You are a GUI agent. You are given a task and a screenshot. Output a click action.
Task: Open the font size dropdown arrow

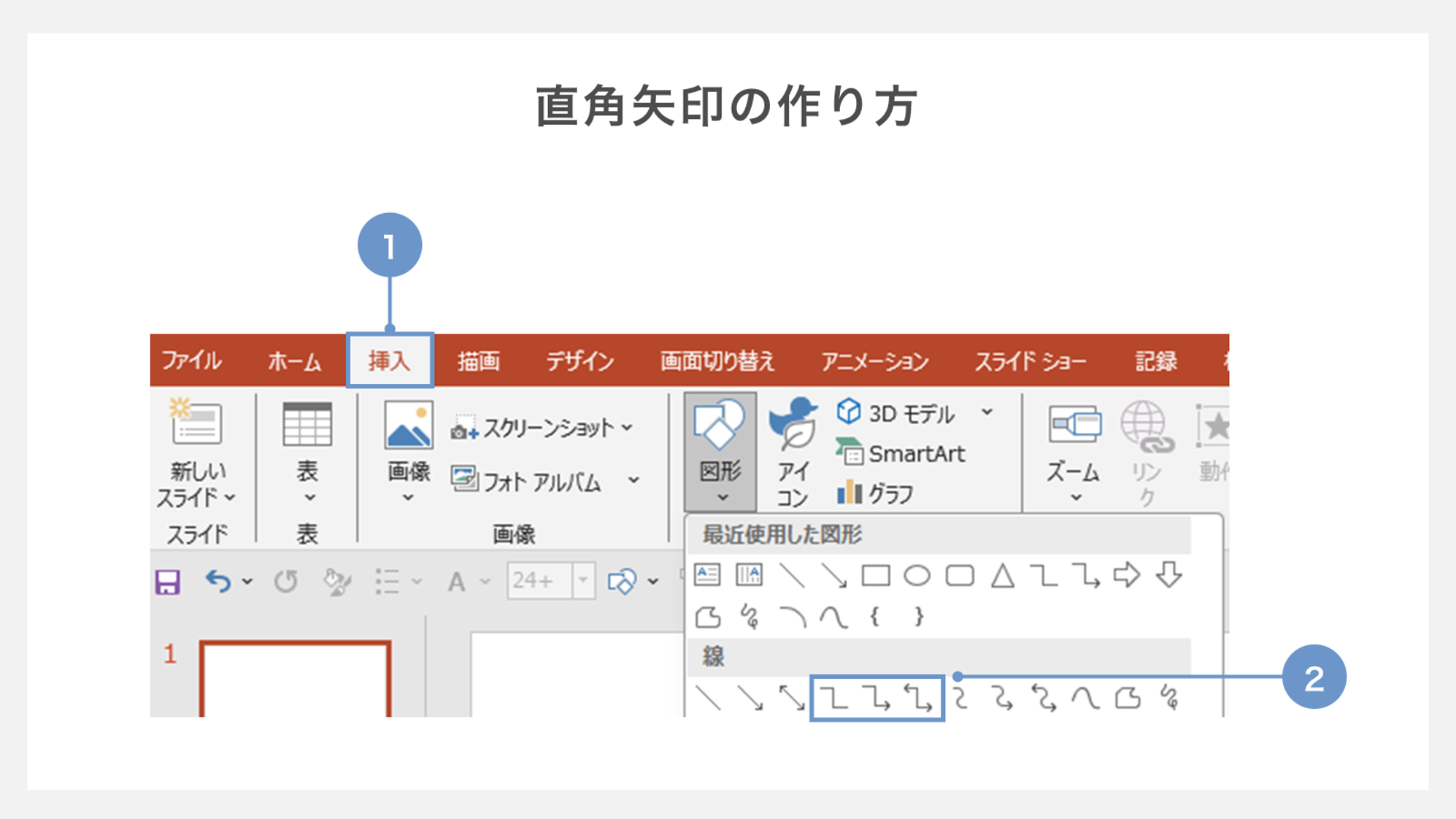(x=583, y=581)
